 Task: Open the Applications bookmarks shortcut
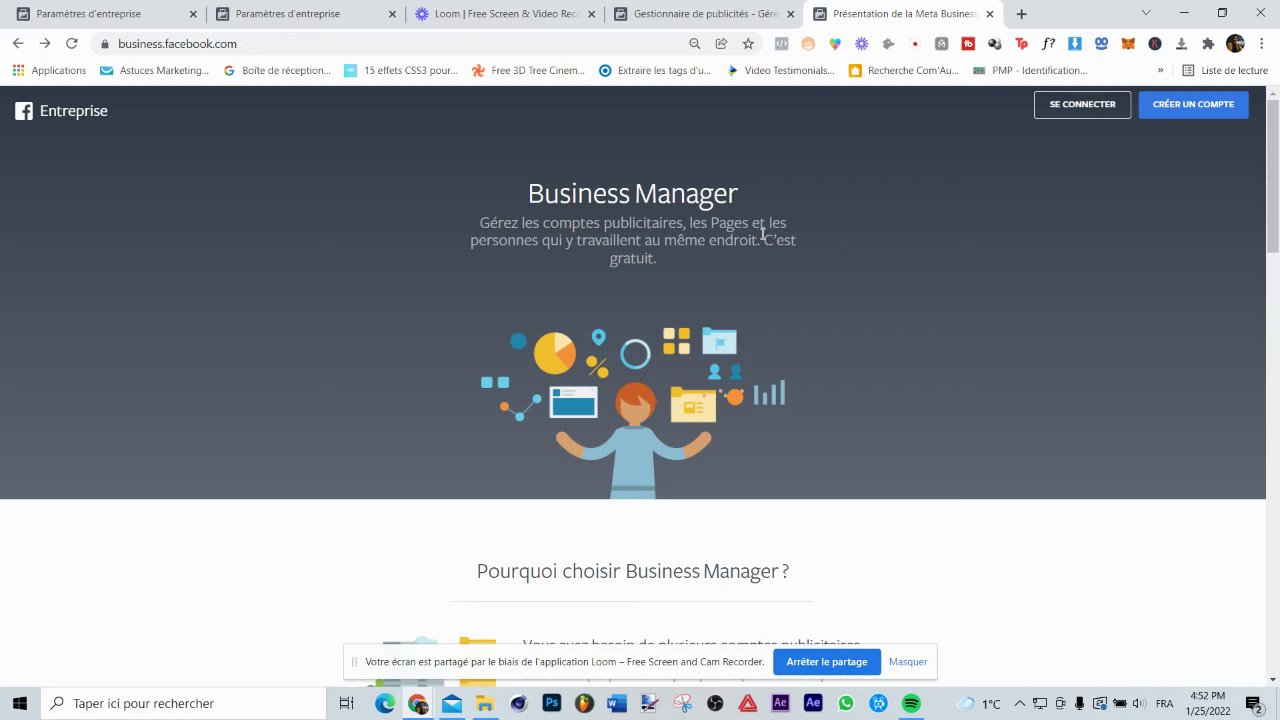click(49, 71)
